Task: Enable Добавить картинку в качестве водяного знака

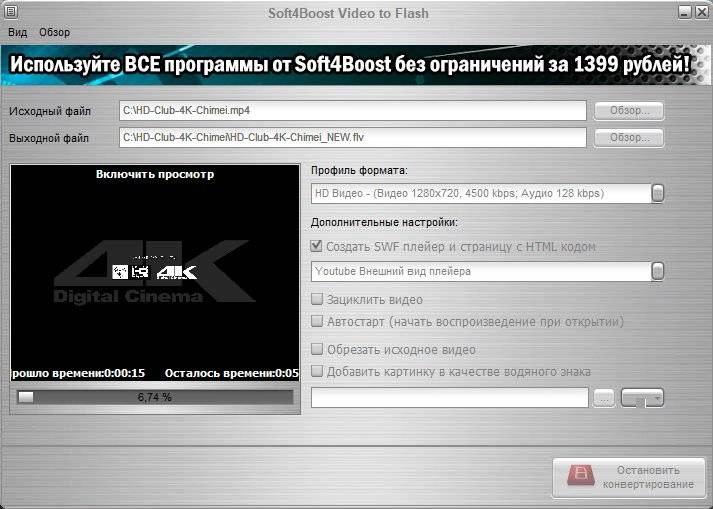Action: tap(316, 371)
